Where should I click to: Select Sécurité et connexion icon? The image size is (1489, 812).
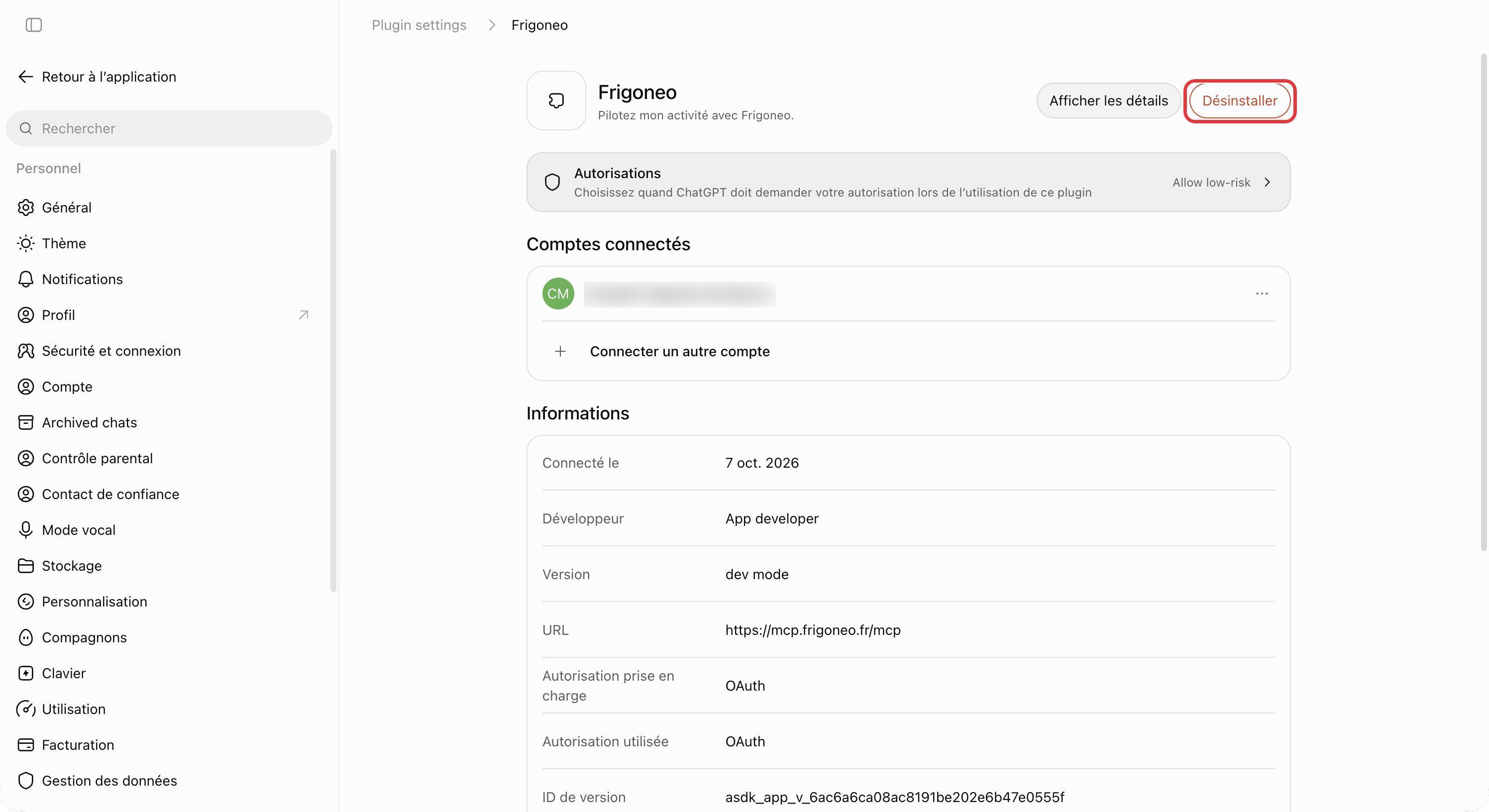pyautogui.click(x=25, y=351)
